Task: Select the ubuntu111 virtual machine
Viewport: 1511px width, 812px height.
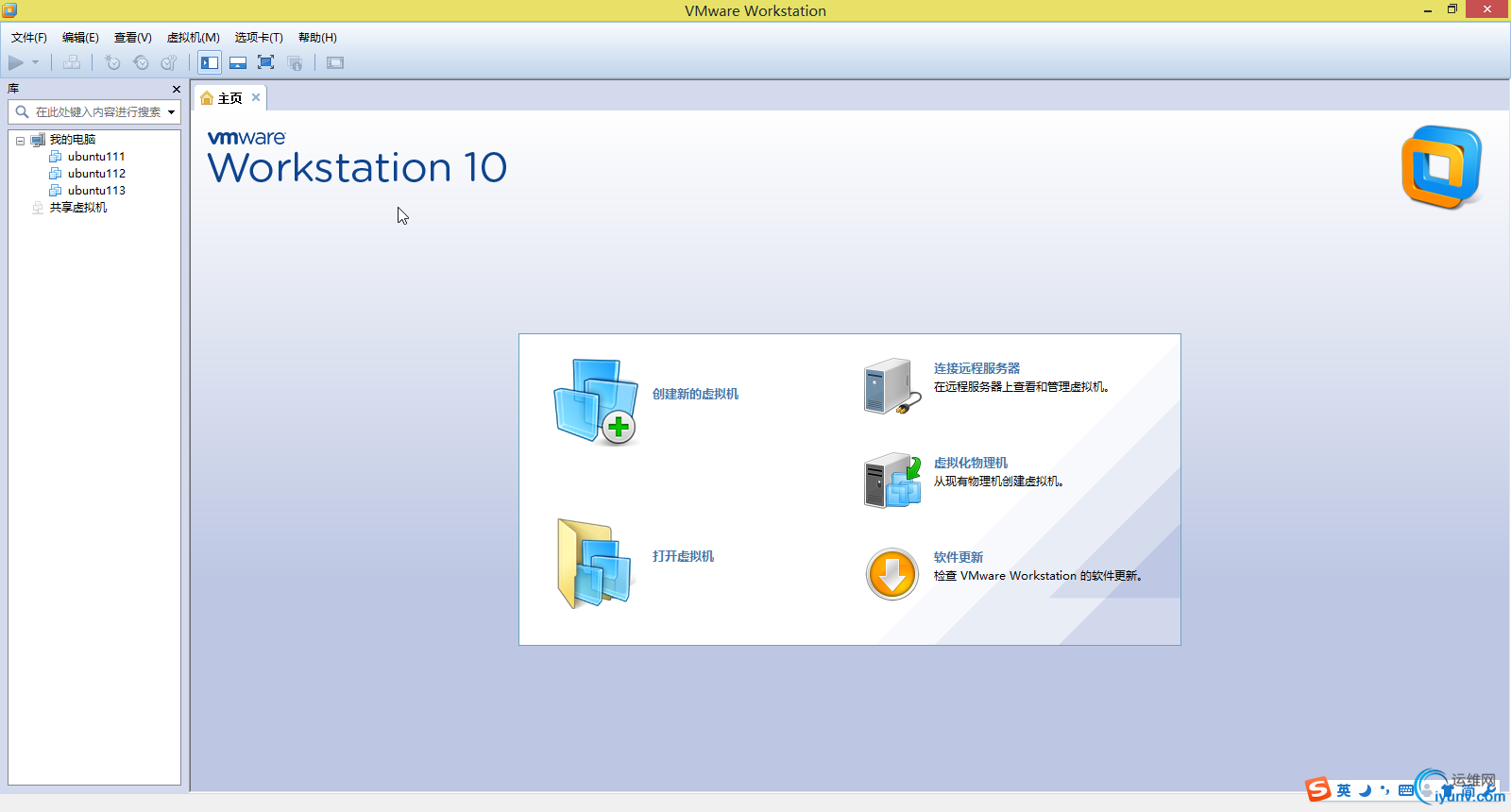Action: (96, 157)
